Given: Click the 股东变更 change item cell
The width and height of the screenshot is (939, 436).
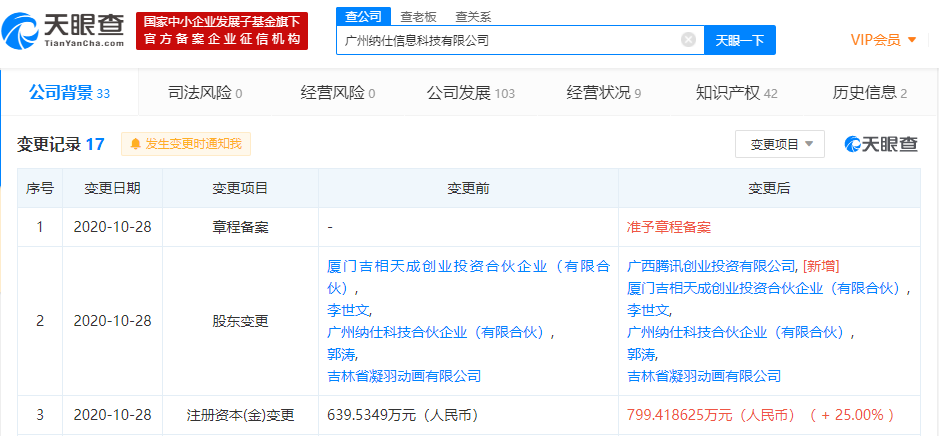Looking at the screenshot, I should pyautogui.click(x=240, y=321).
